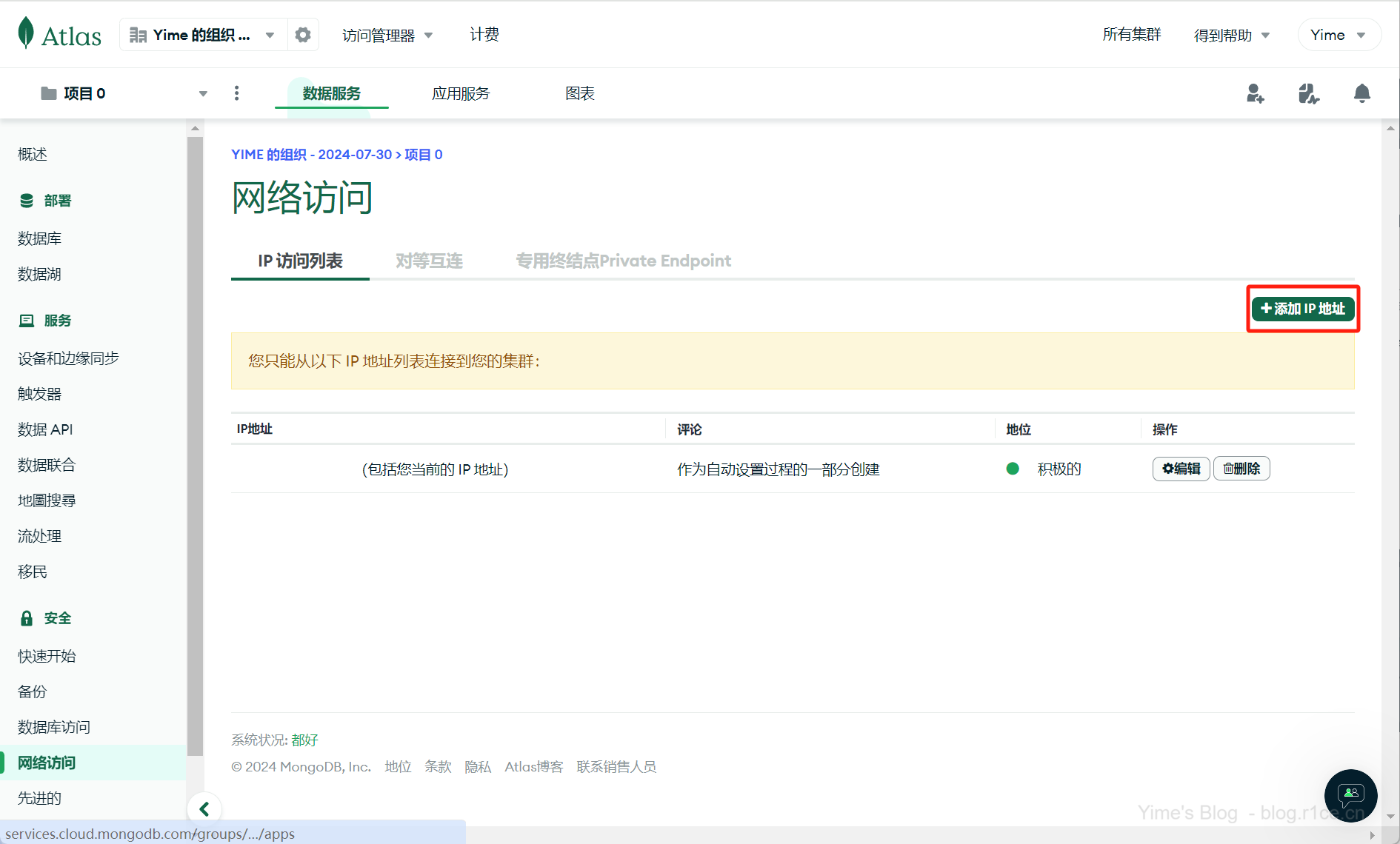Switch to the 应用服务 tab

coord(461,93)
